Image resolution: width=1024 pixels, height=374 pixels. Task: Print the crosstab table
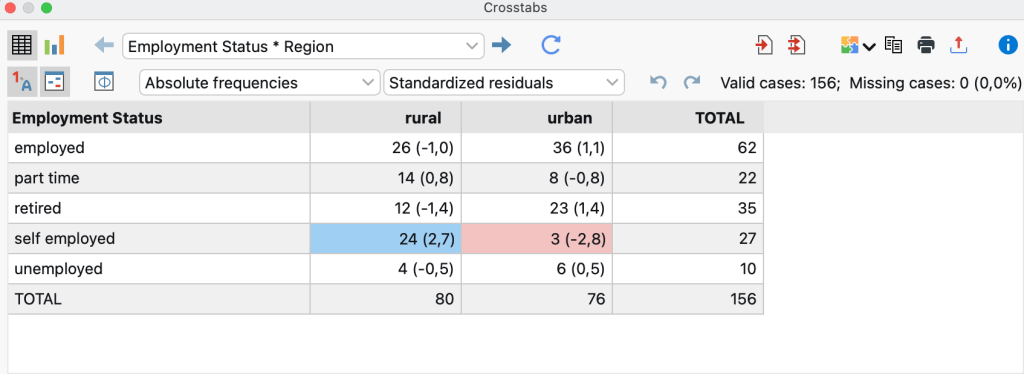coord(925,45)
